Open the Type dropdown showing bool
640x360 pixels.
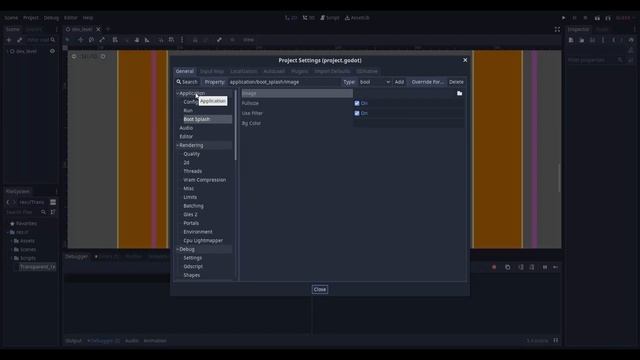tap(374, 82)
